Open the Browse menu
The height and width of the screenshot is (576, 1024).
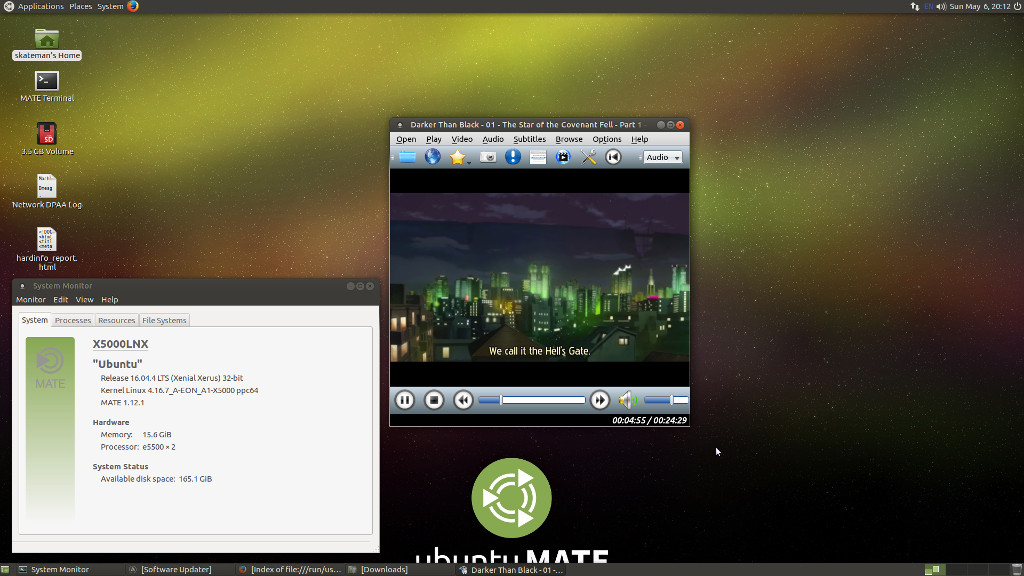(x=569, y=139)
